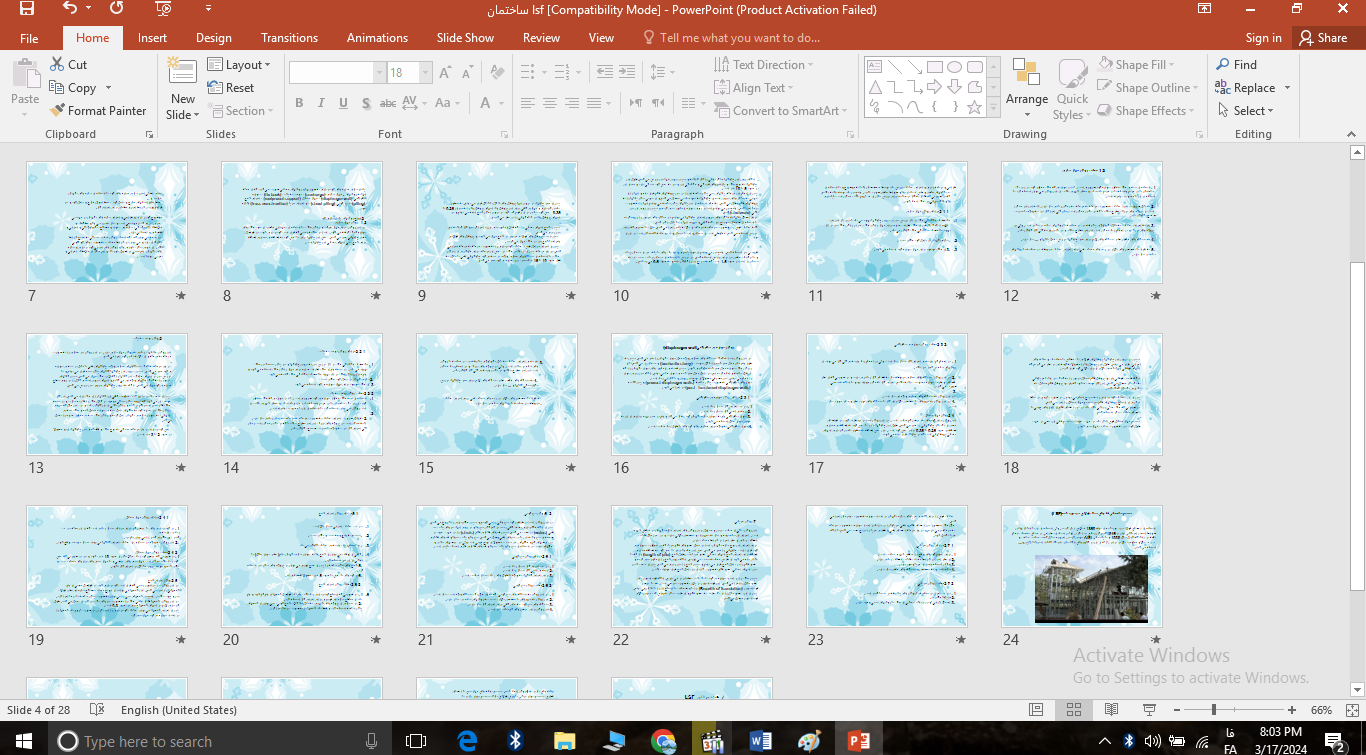Screen dimensions: 1366x755
Task: Toggle italic text formatting
Action: (x=321, y=103)
